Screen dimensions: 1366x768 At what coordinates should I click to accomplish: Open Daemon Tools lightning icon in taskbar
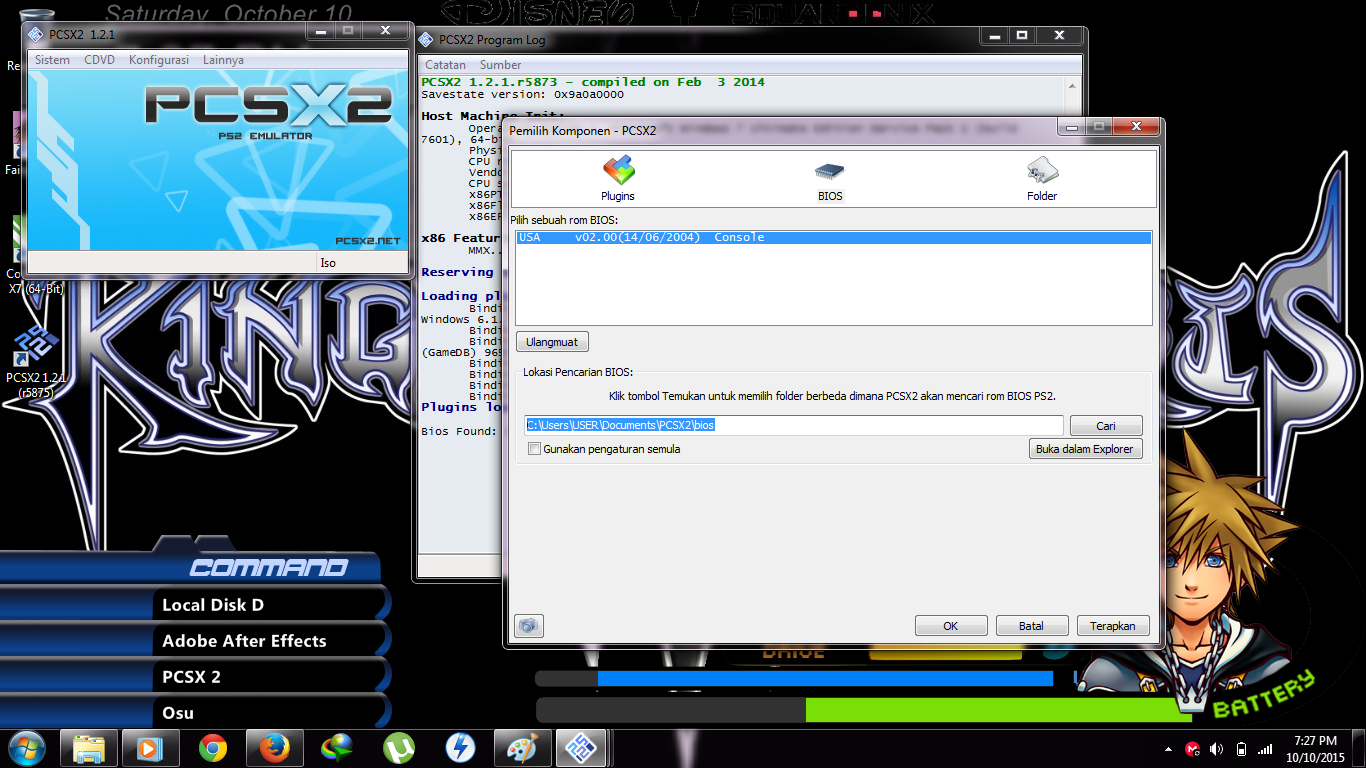coord(460,748)
